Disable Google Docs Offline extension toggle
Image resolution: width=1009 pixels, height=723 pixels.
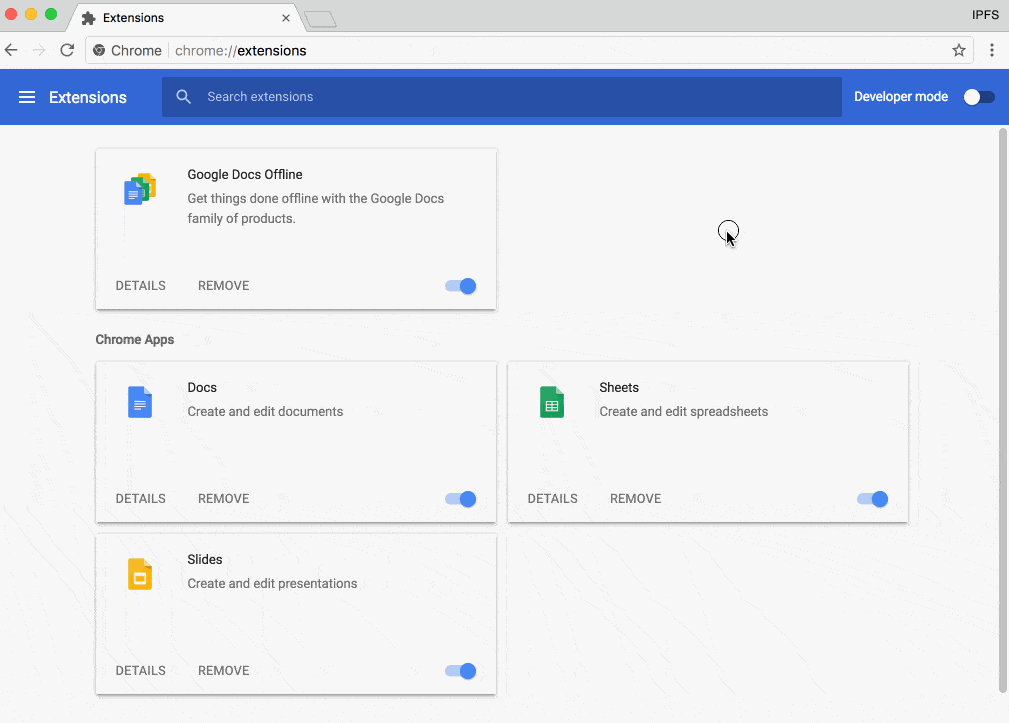tap(461, 286)
